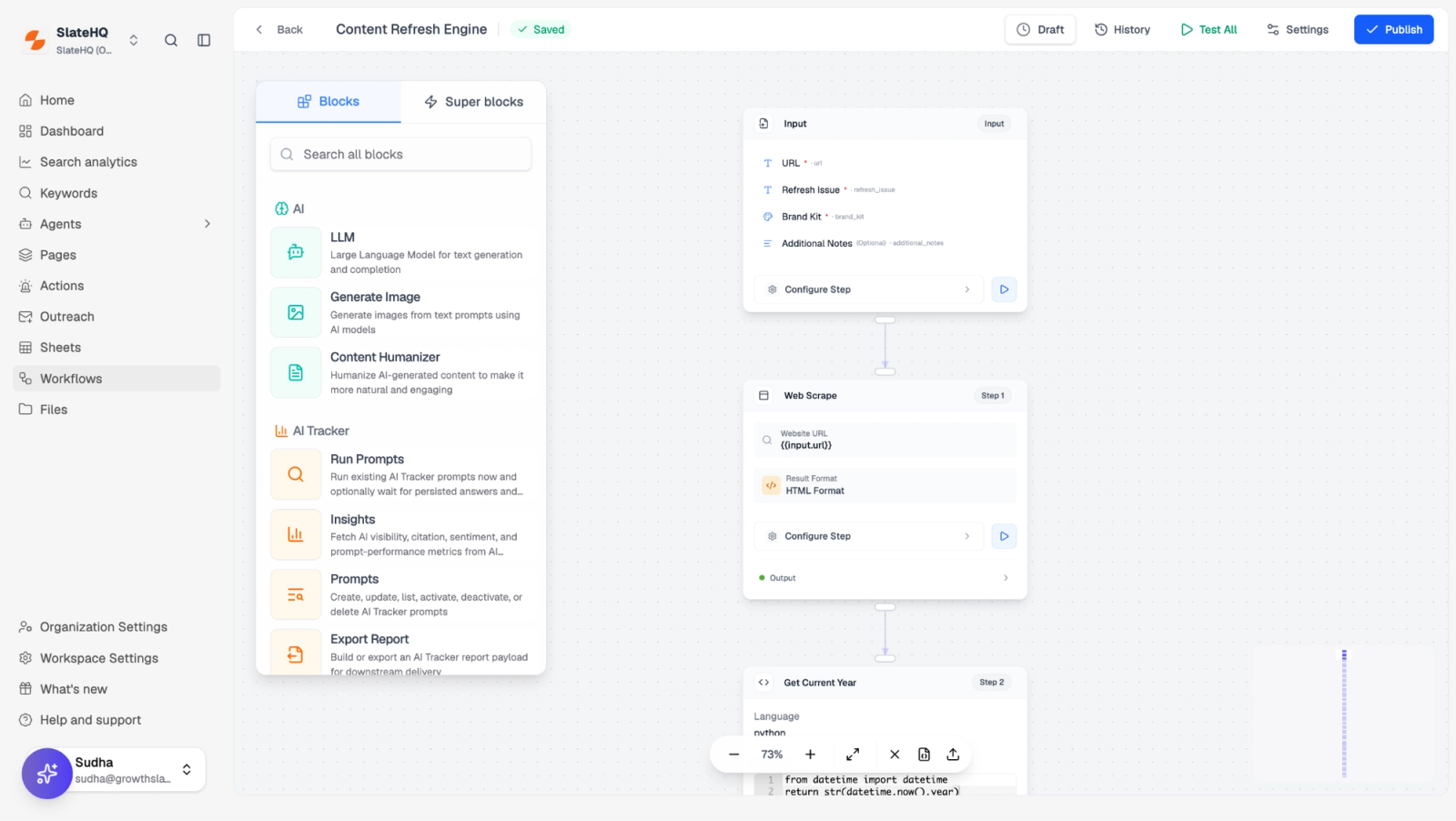Click the X icon in zoom toolbar
This screenshot has height=821, width=1456.
pos(895,755)
